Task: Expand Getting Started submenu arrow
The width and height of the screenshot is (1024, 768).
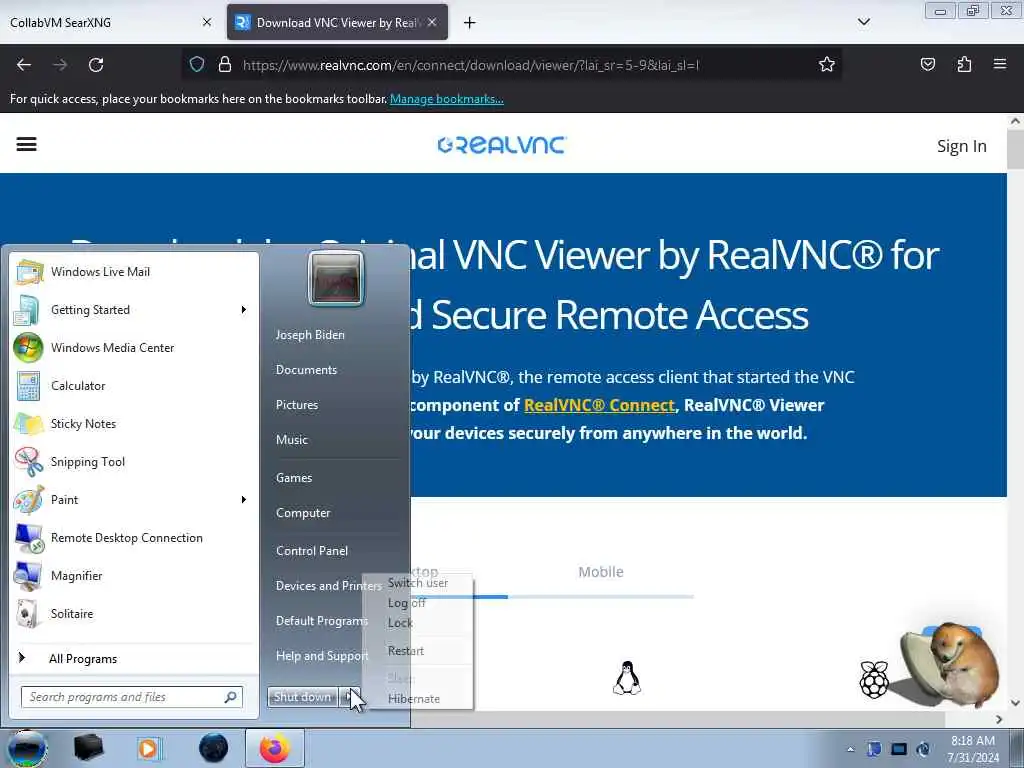Action: (x=244, y=310)
